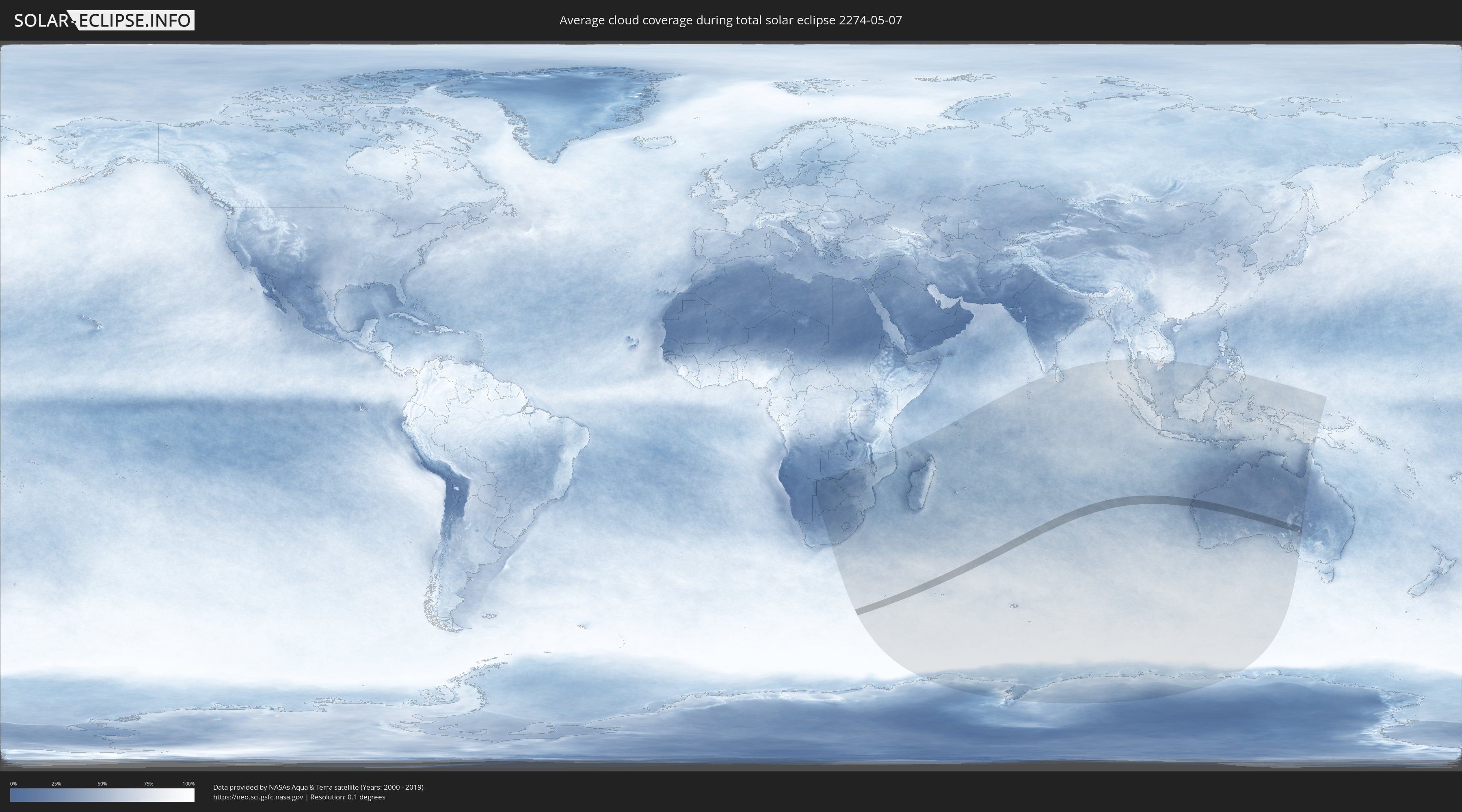The width and height of the screenshot is (1462, 812).
Task: Click the '0%' legend label
Action: [x=13, y=784]
